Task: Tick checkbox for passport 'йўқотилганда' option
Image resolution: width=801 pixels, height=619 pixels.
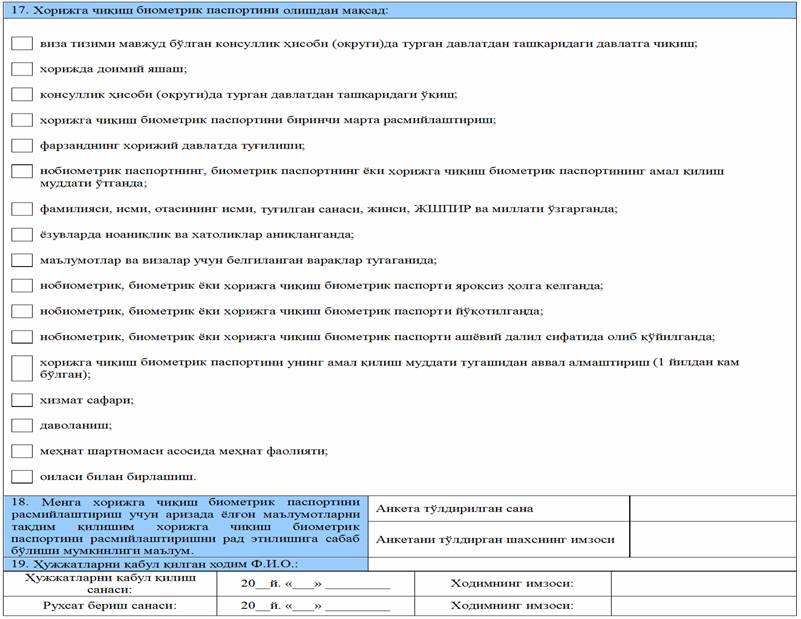Action: (22, 311)
